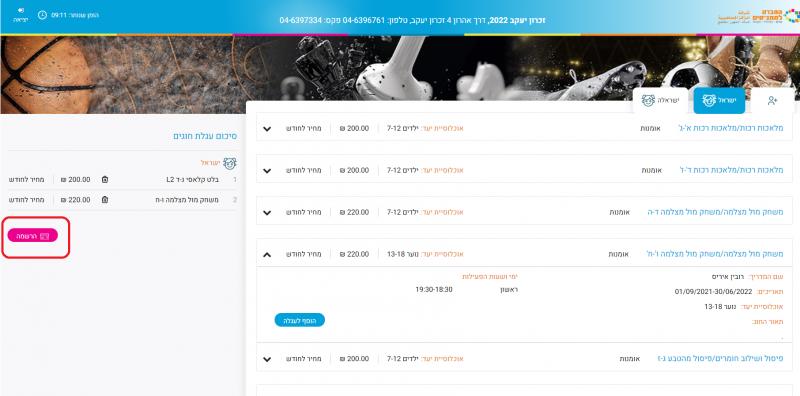Click the logout icon in top-left corner

(x=20, y=10)
